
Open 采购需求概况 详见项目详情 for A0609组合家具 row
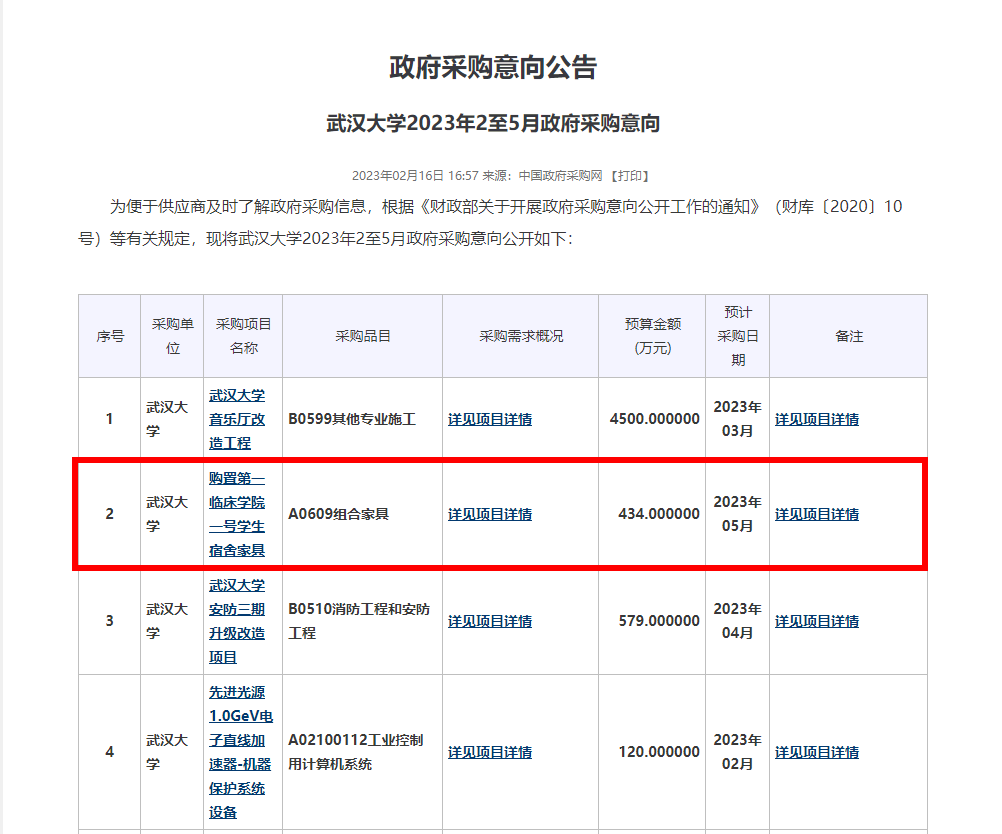click(x=490, y=514)
